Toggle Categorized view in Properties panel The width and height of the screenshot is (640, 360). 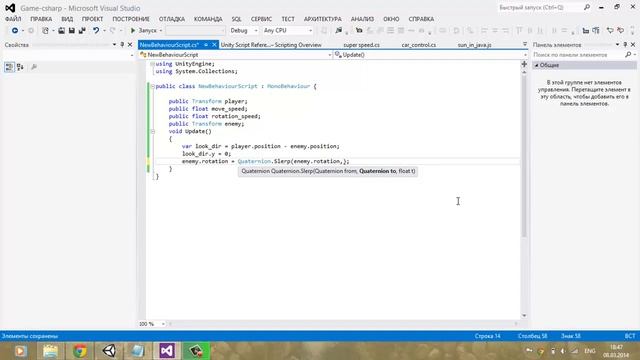click(x=9, y=67)
